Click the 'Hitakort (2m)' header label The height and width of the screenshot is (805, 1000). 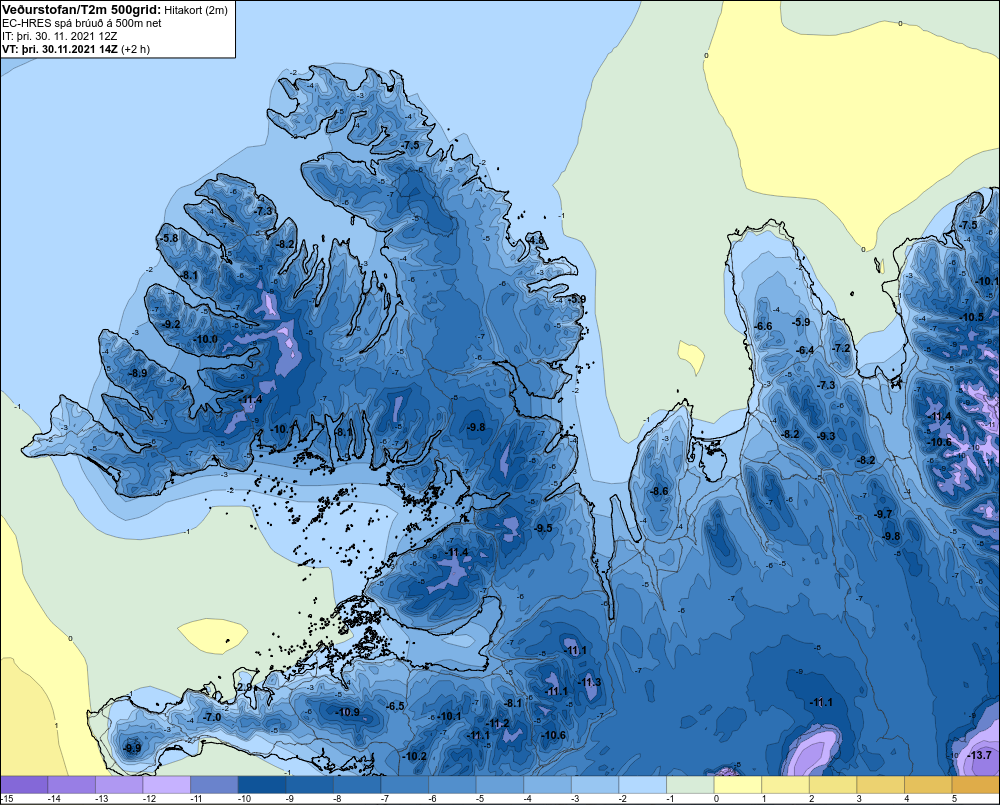coord(196,10)
